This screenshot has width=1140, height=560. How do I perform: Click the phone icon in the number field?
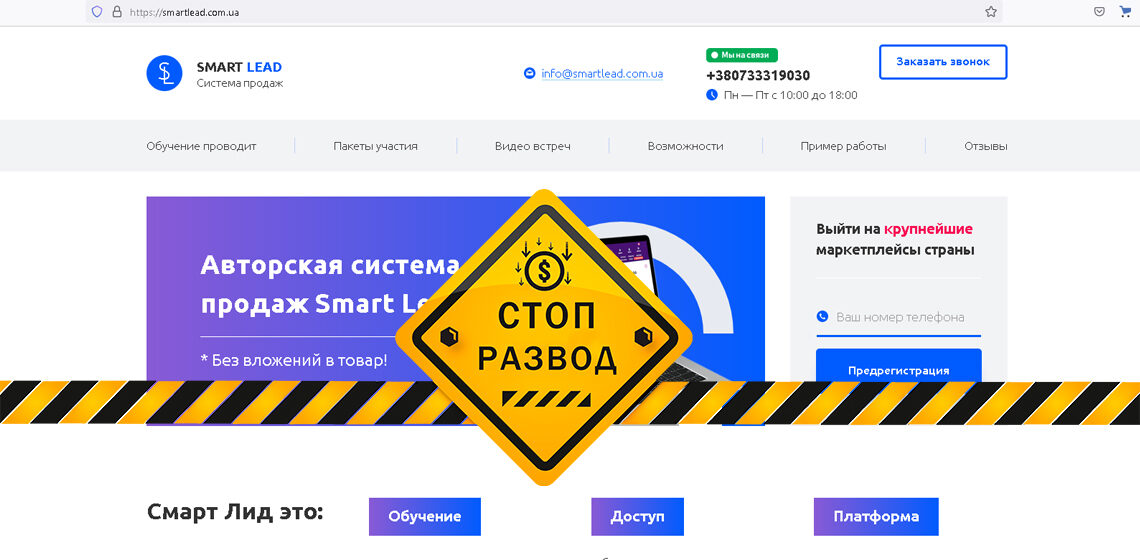click(822, 316)
